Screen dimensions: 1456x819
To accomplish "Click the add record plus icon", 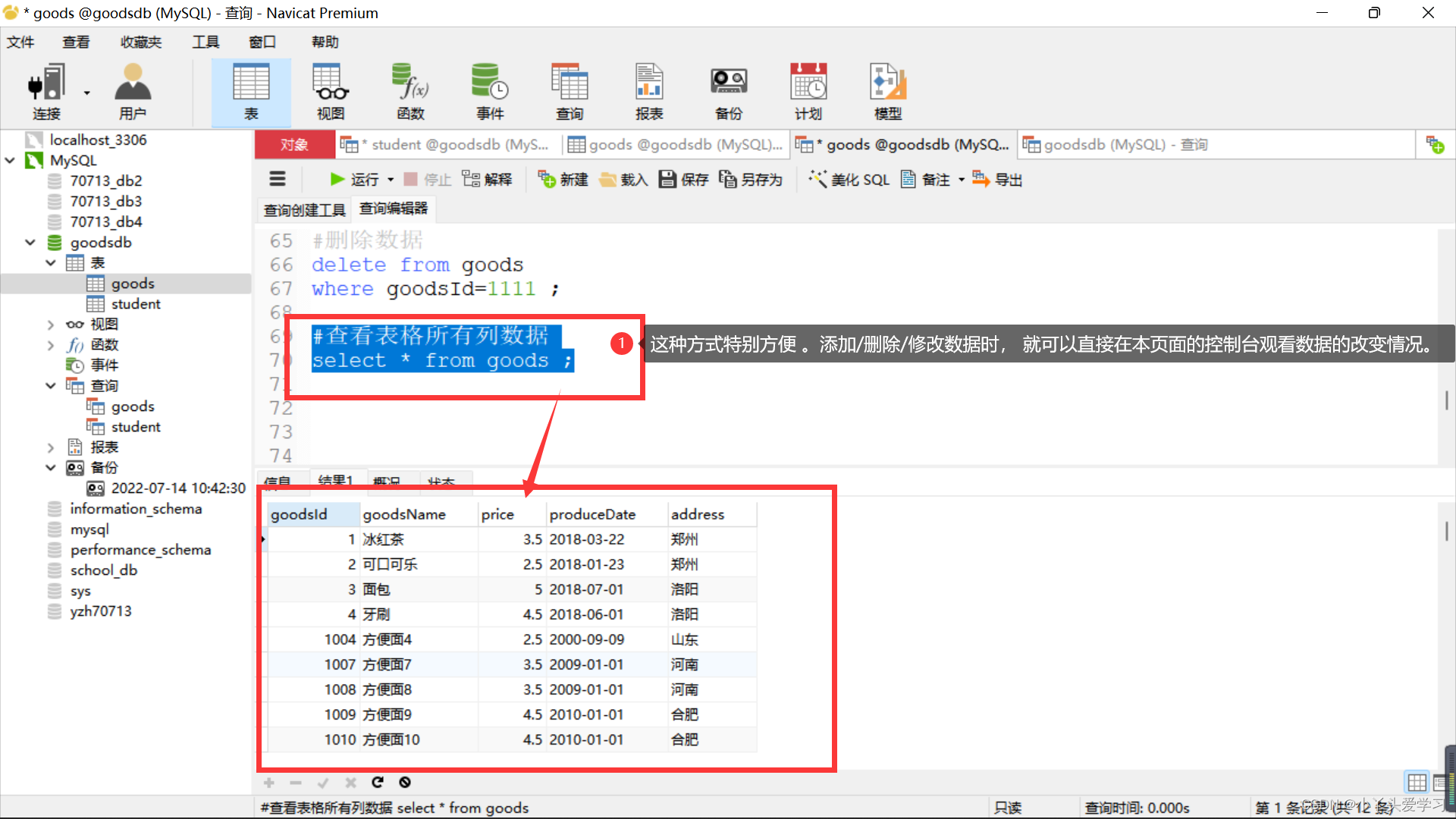I will tap(268, 782).
